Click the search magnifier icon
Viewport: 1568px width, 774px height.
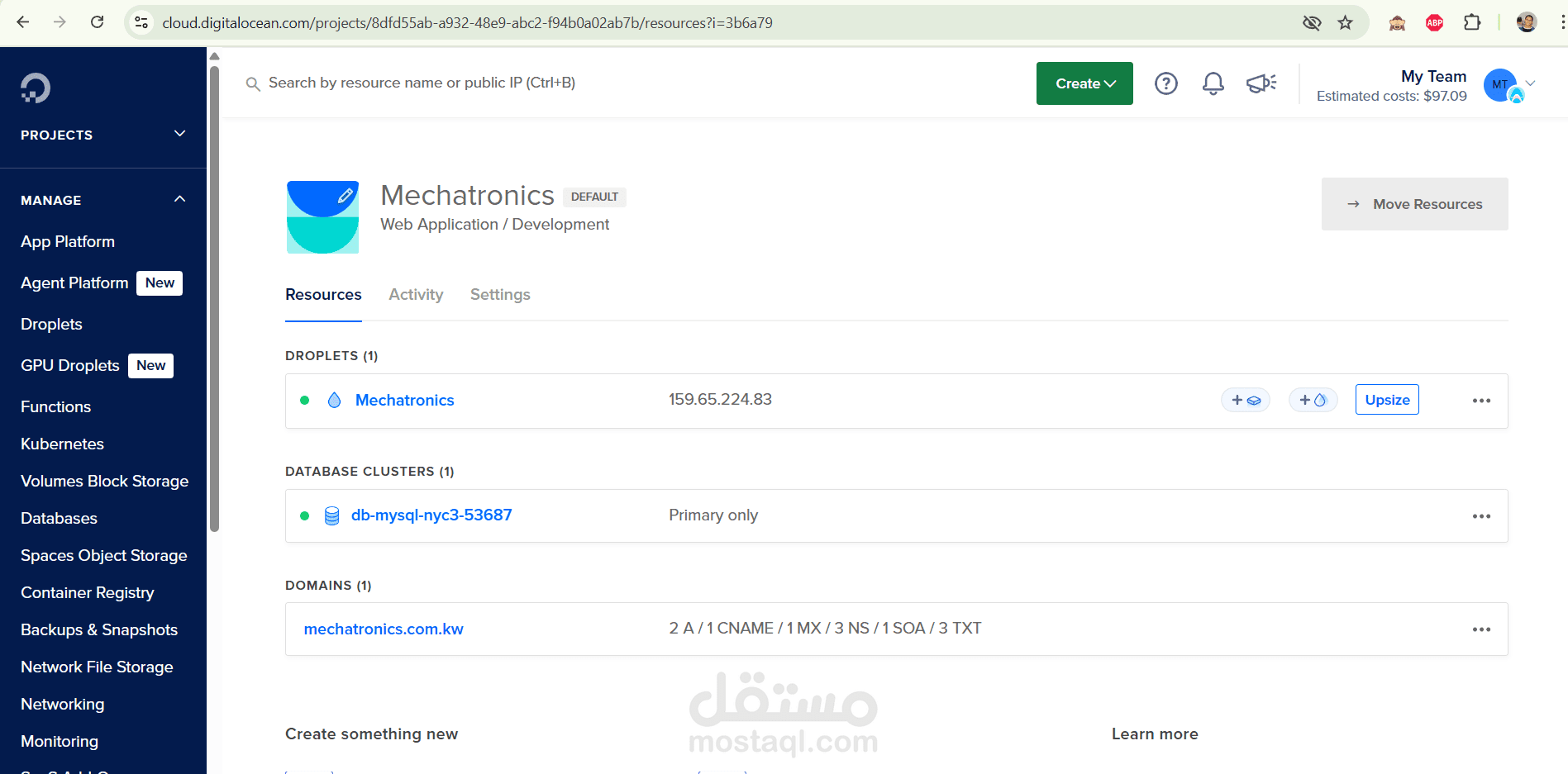[253, 83]
